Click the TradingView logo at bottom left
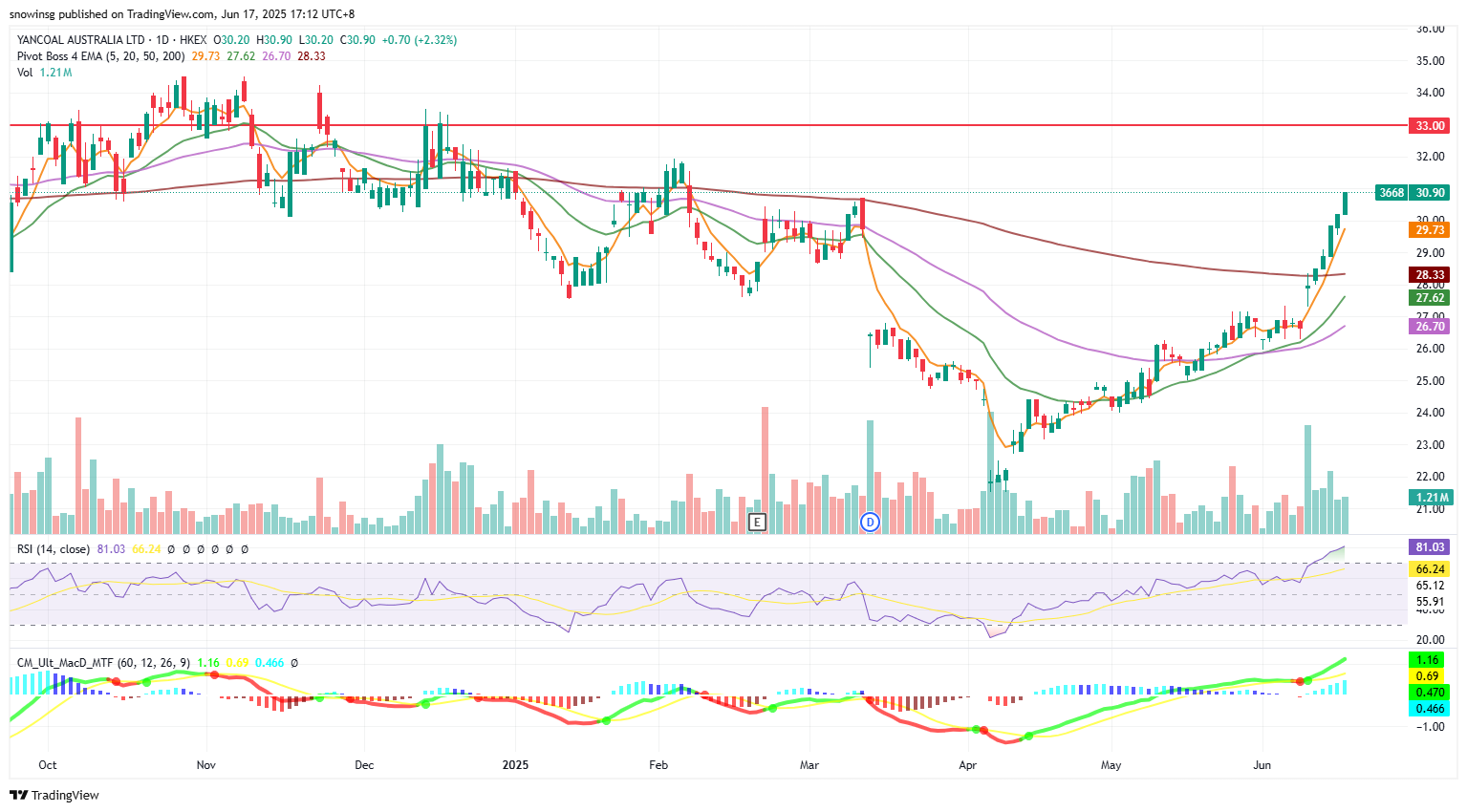Screen dimensions: 1467x812 coord(54,795)
